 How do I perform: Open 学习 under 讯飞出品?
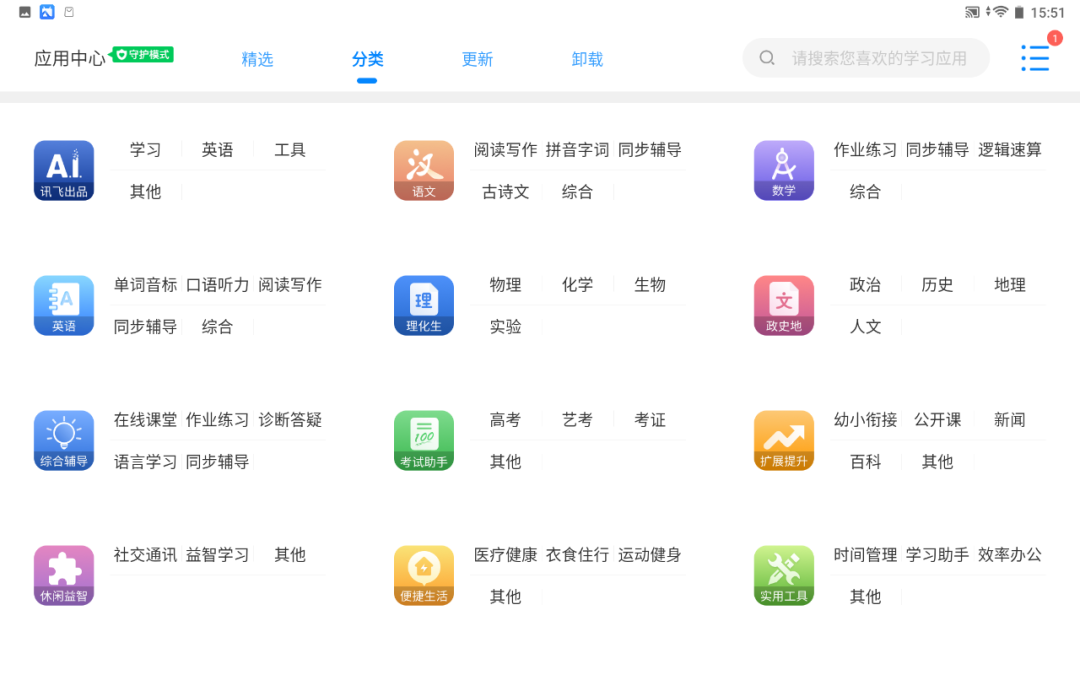tap(145, 150)
